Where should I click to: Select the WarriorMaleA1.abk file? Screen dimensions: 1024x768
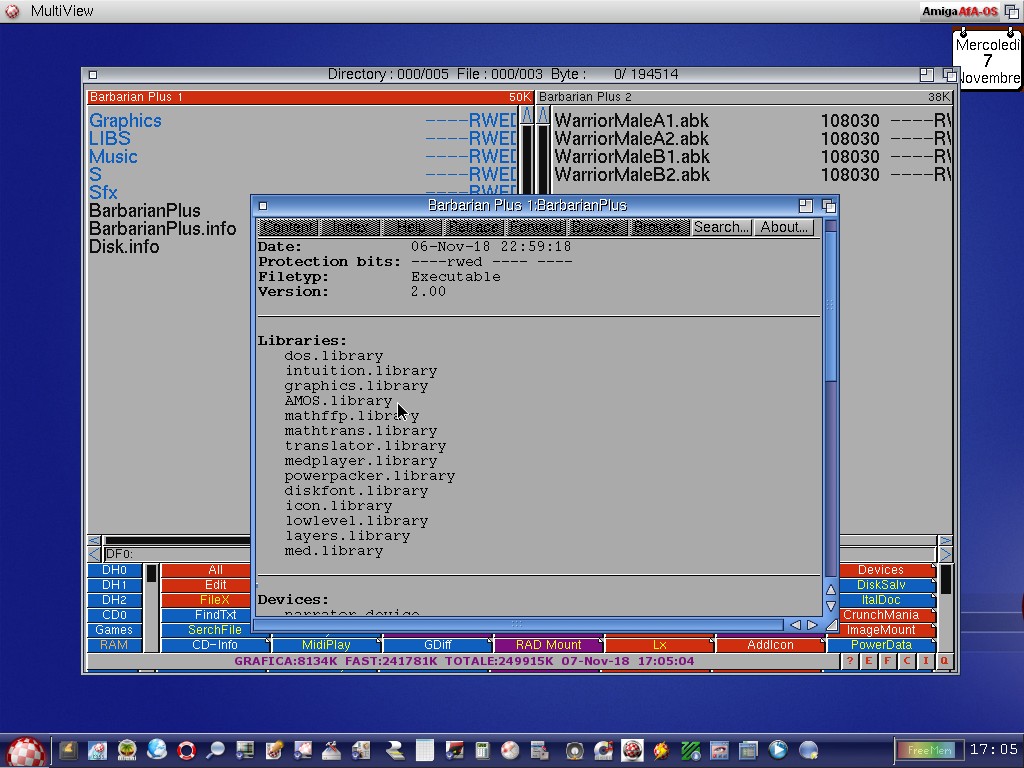pyautogui.click(x=631, y=121)
